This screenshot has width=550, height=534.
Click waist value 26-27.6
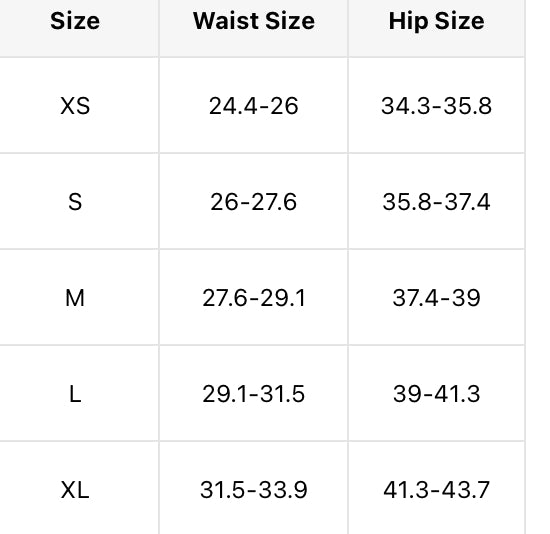coord(254,202)
